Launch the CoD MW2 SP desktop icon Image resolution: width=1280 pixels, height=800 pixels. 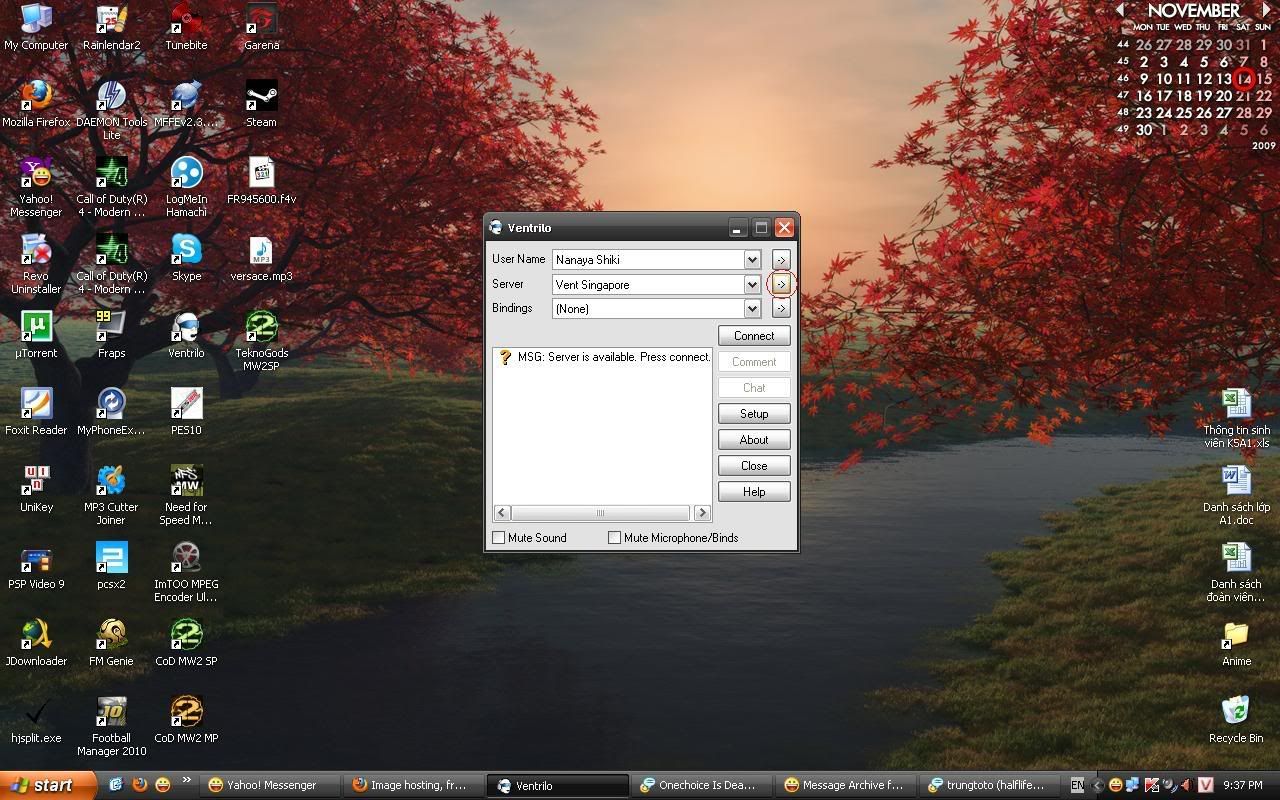click(186, 643)
